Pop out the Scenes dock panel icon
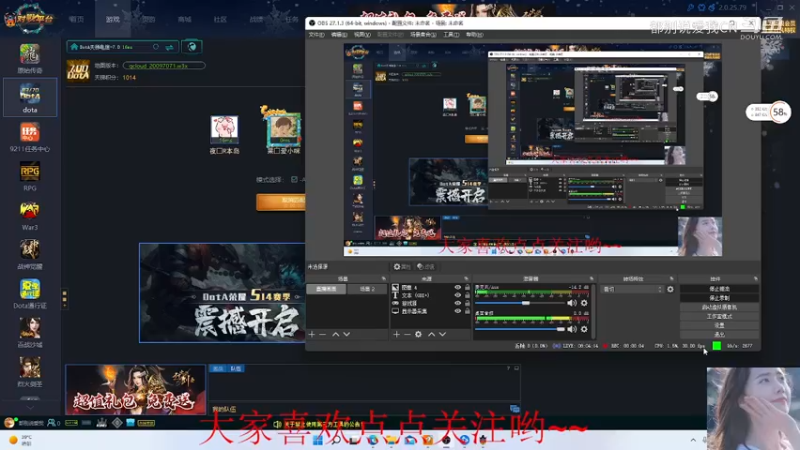The width and height of the screenshot is (800, 450). coord(384,279)
